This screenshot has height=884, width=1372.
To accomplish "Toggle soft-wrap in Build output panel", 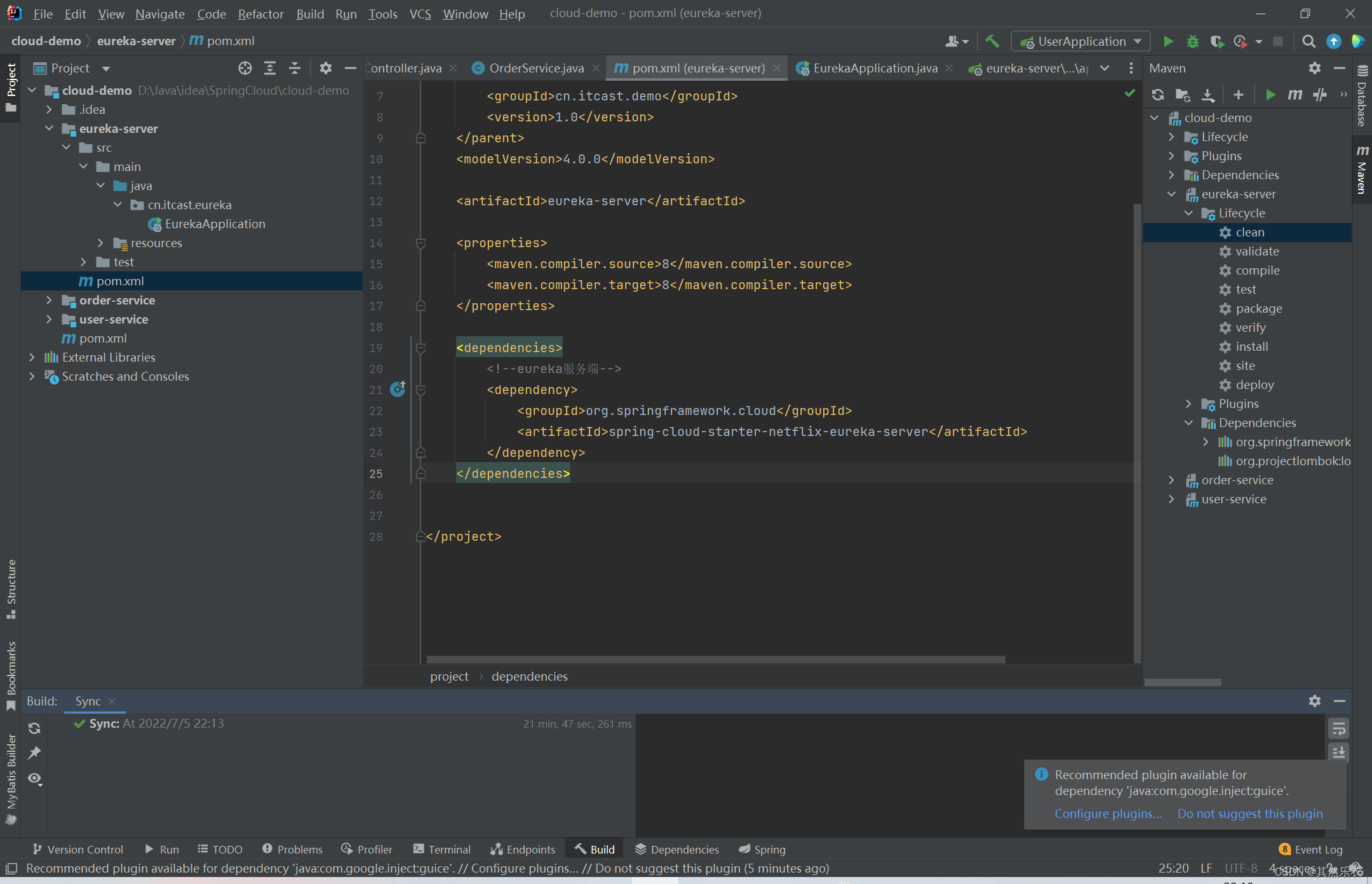I will (1338, 728).
